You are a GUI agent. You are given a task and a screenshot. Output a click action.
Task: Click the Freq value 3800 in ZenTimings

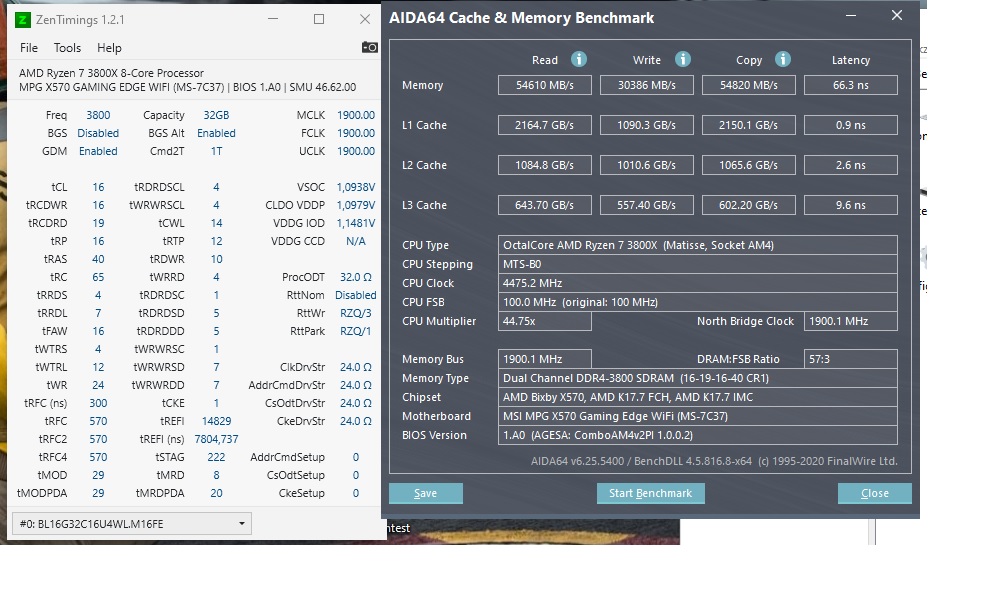(98, 115)
